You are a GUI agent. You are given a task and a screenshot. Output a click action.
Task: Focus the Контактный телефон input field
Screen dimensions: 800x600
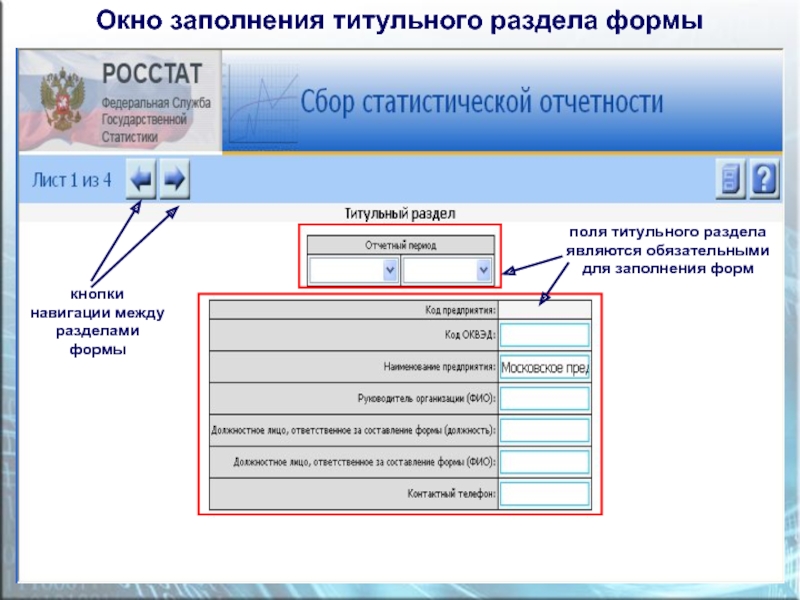coord(544,494)
